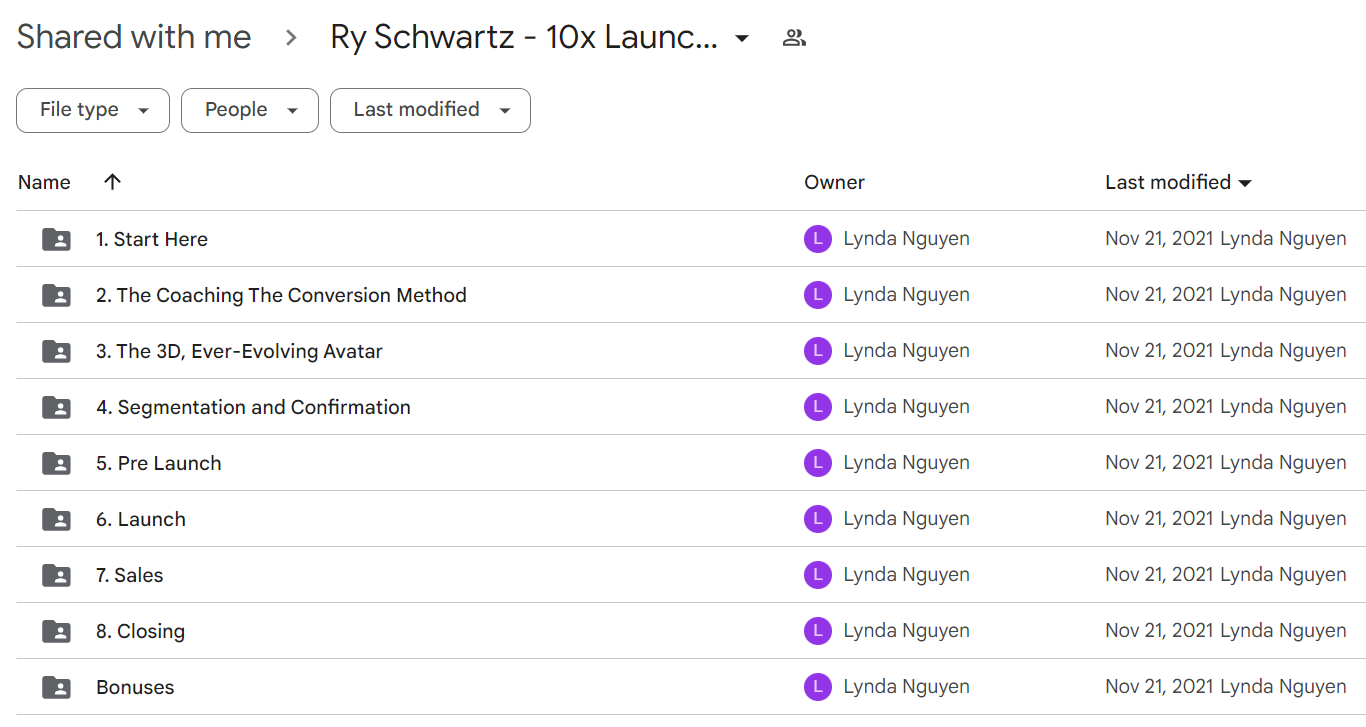Open the 6. Launch folder
Image resolution: width=1366 pixels, height=727 pixels.
tap(141, 519)
